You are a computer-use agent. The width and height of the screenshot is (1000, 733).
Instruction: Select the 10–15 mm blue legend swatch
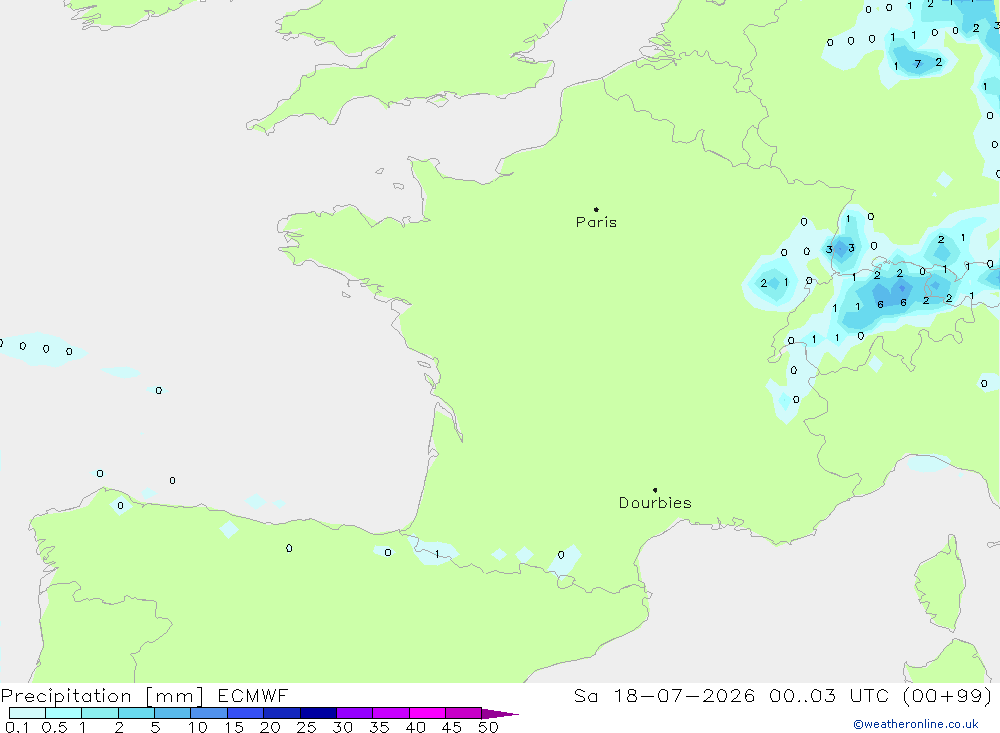click(209, 713)
